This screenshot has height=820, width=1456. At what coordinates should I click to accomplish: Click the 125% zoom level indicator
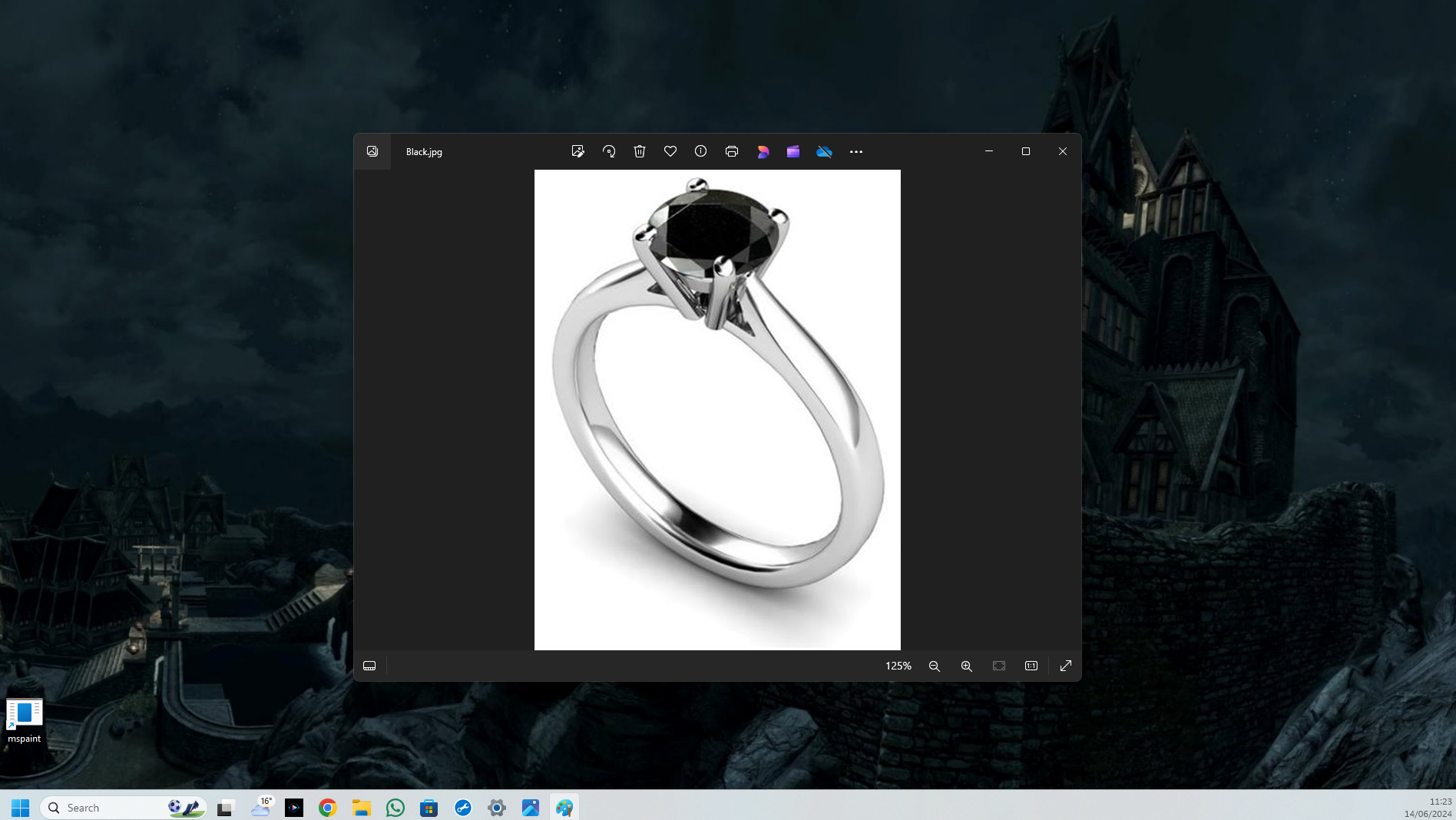tap(898, 666)
